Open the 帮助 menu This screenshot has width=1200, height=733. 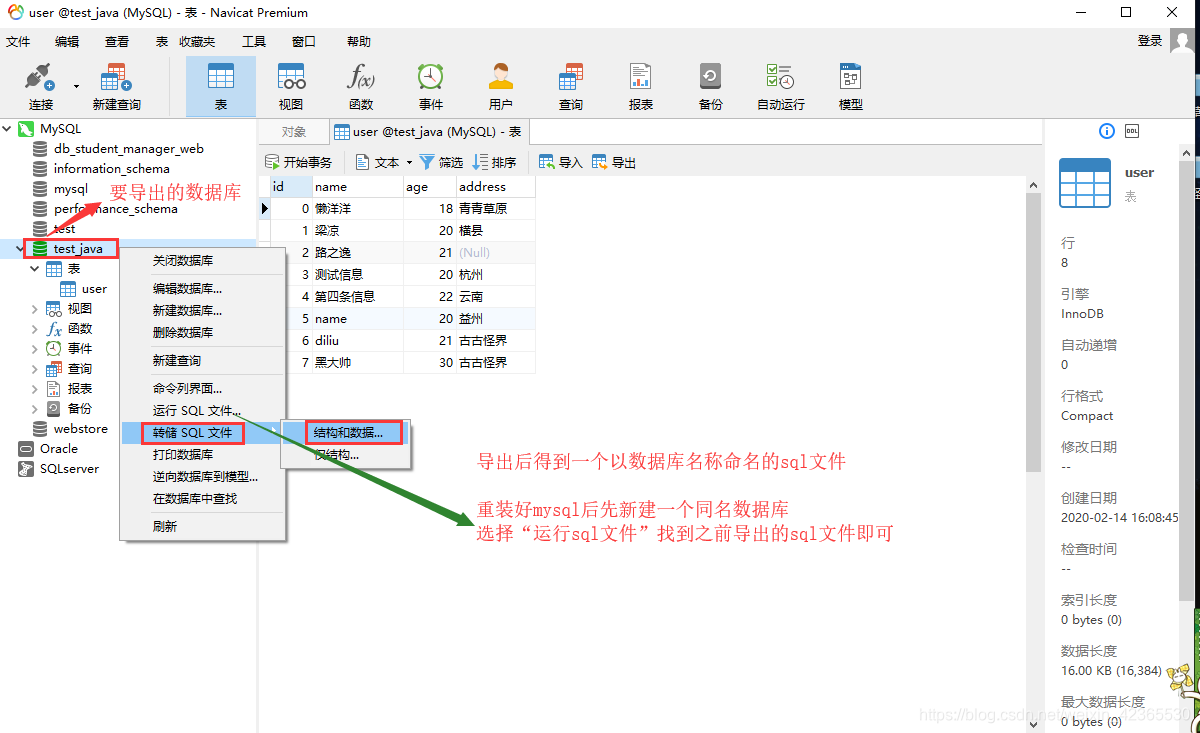(x=358, y=42)
